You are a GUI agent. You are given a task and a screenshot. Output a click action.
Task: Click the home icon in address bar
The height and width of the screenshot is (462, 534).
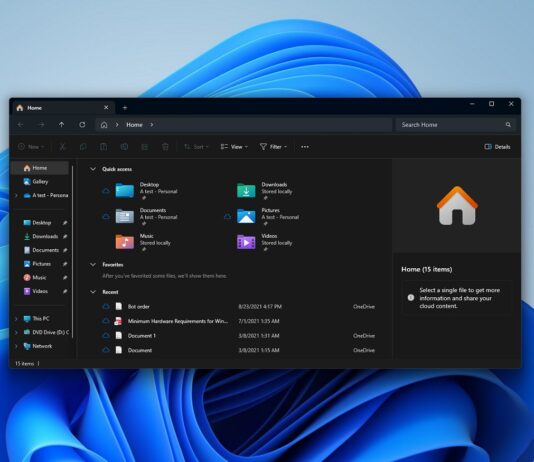104,125
